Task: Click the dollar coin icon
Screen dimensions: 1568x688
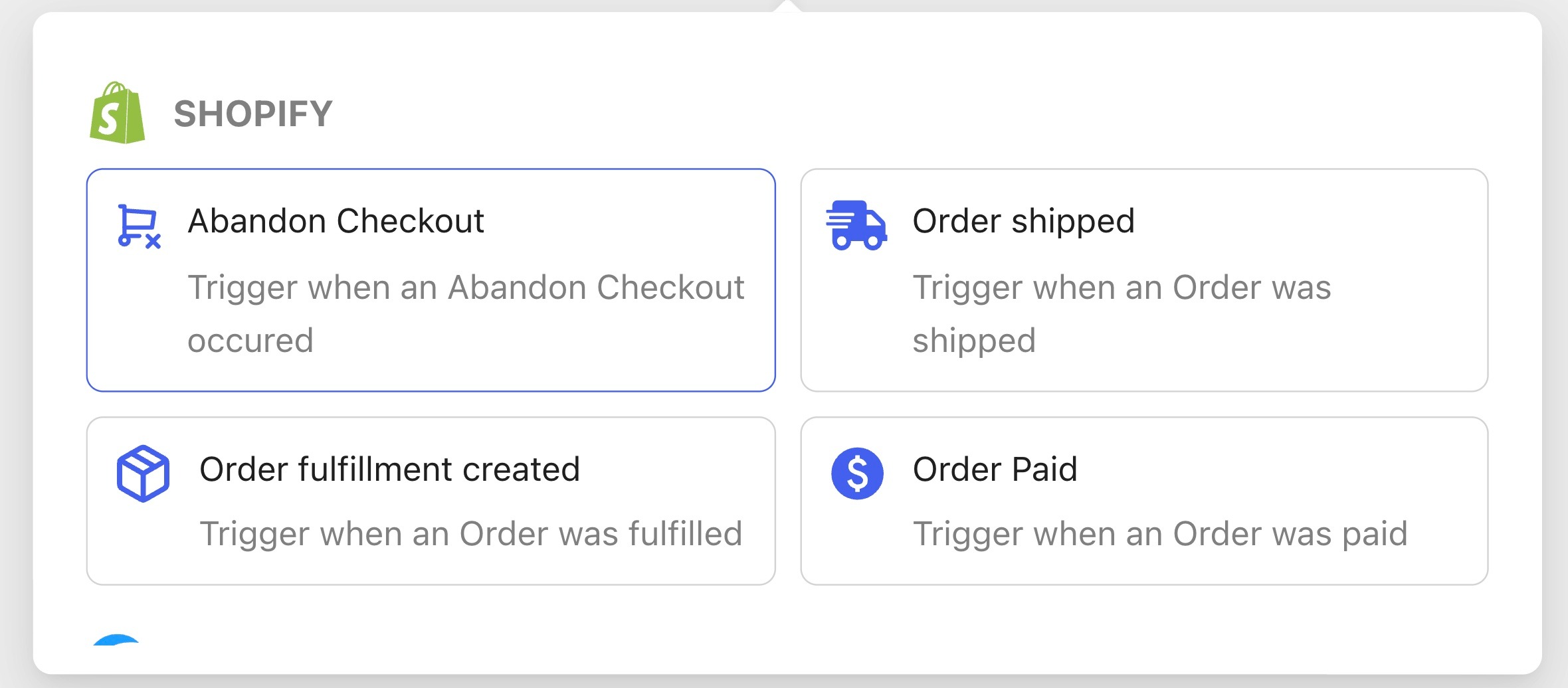Action: tap(857, 473)
